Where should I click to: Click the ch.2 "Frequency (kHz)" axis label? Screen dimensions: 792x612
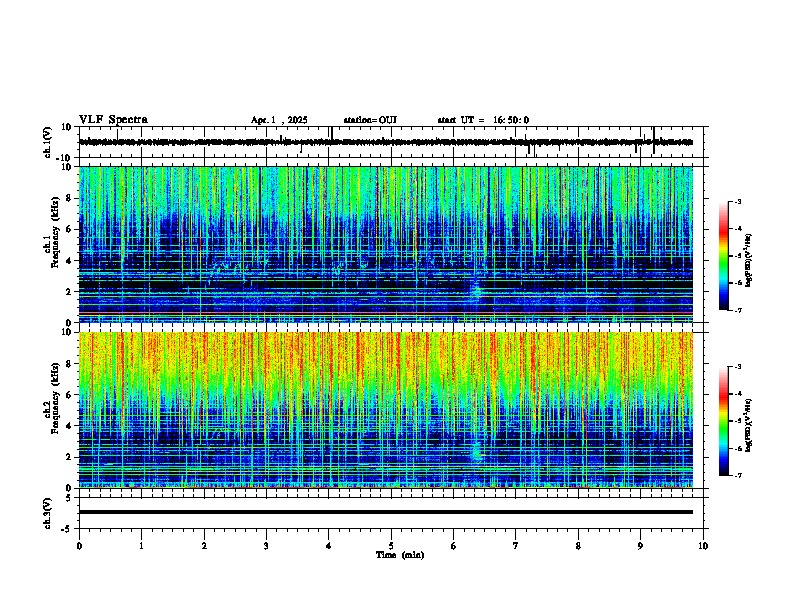tap(55, 398)
